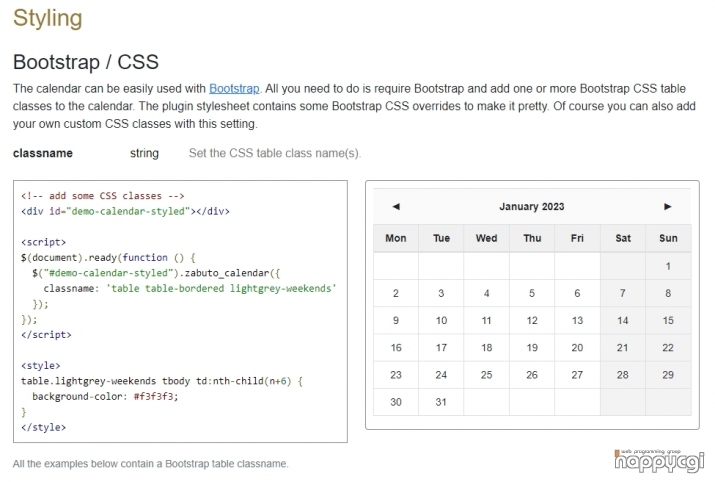Click the Mon column header

pos(396,238)
